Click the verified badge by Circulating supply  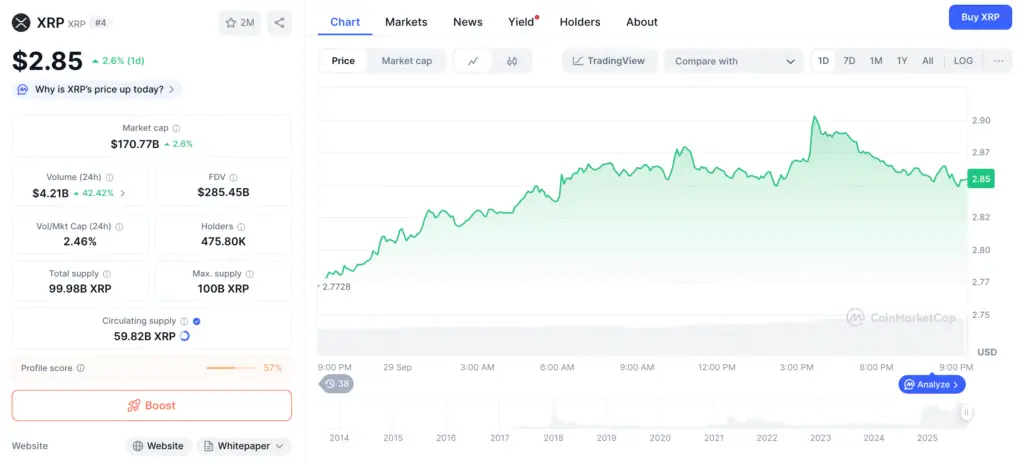click(x=197, y=321)
